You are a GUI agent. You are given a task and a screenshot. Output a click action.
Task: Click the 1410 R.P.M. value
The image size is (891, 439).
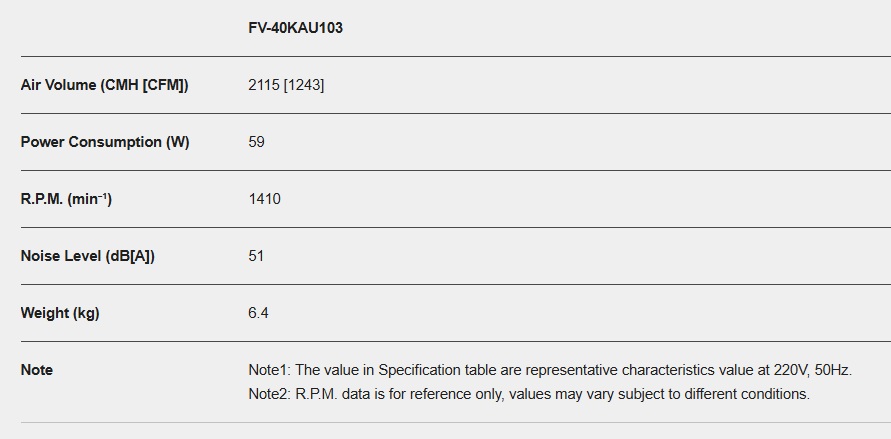pos(264,199)
